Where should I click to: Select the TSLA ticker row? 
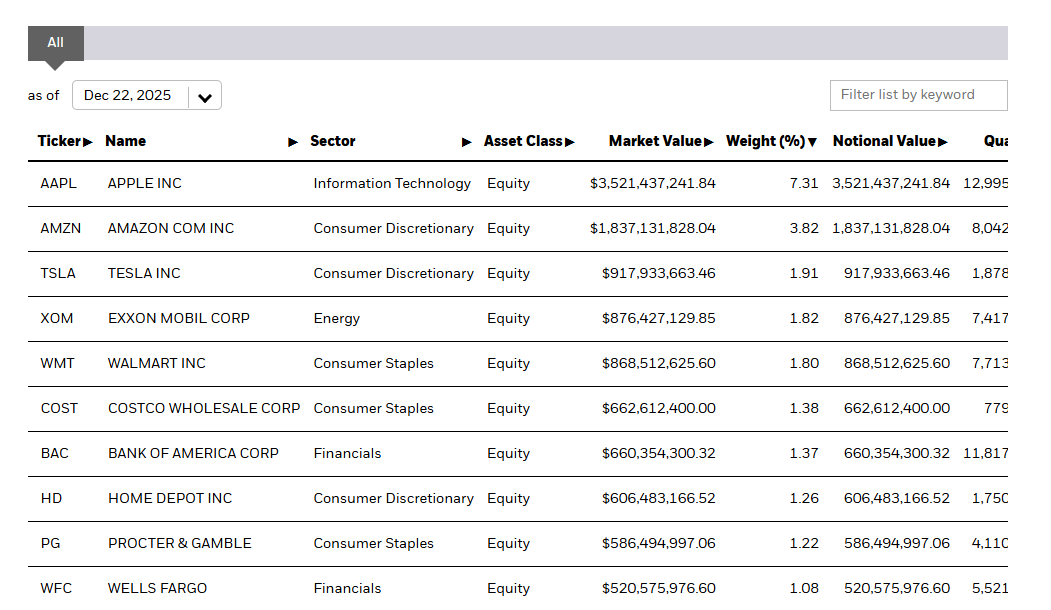(58, 273)
